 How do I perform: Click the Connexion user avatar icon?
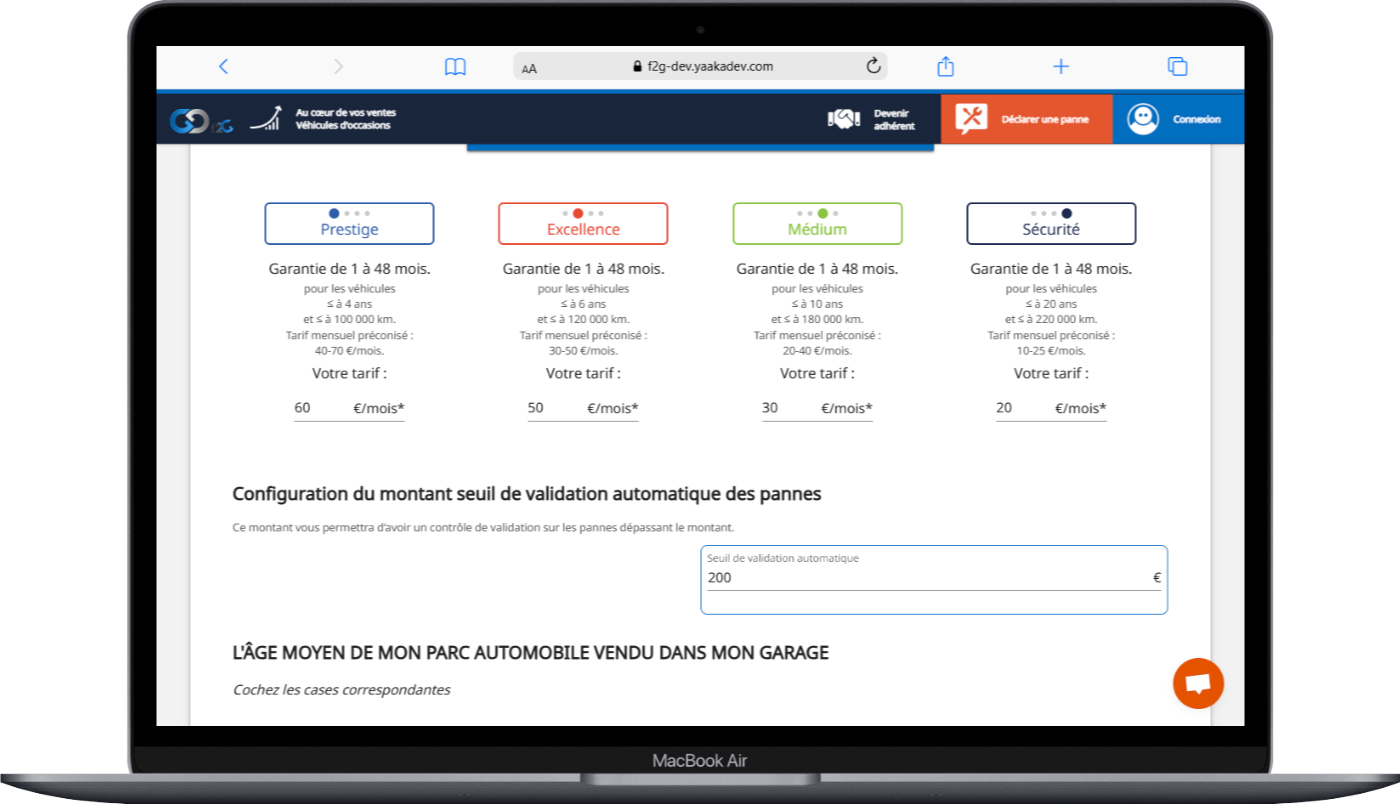click(1142, 119)
